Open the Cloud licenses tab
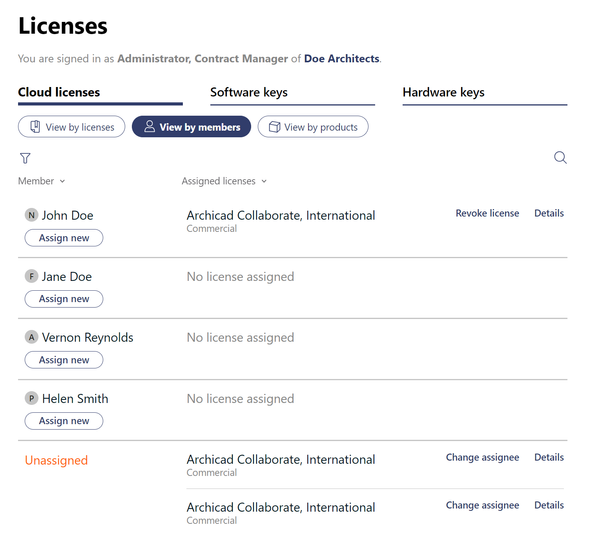 coord(100,93)
